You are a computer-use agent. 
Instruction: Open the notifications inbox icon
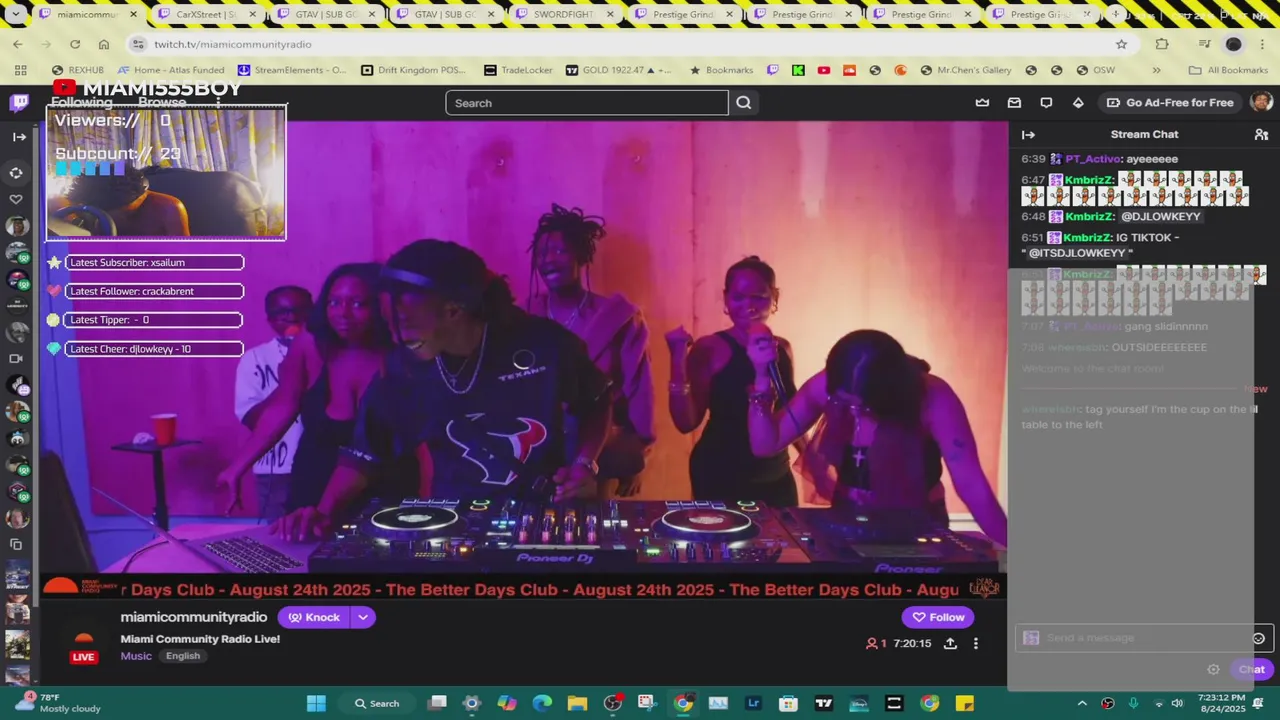[x=1014, y=103]
